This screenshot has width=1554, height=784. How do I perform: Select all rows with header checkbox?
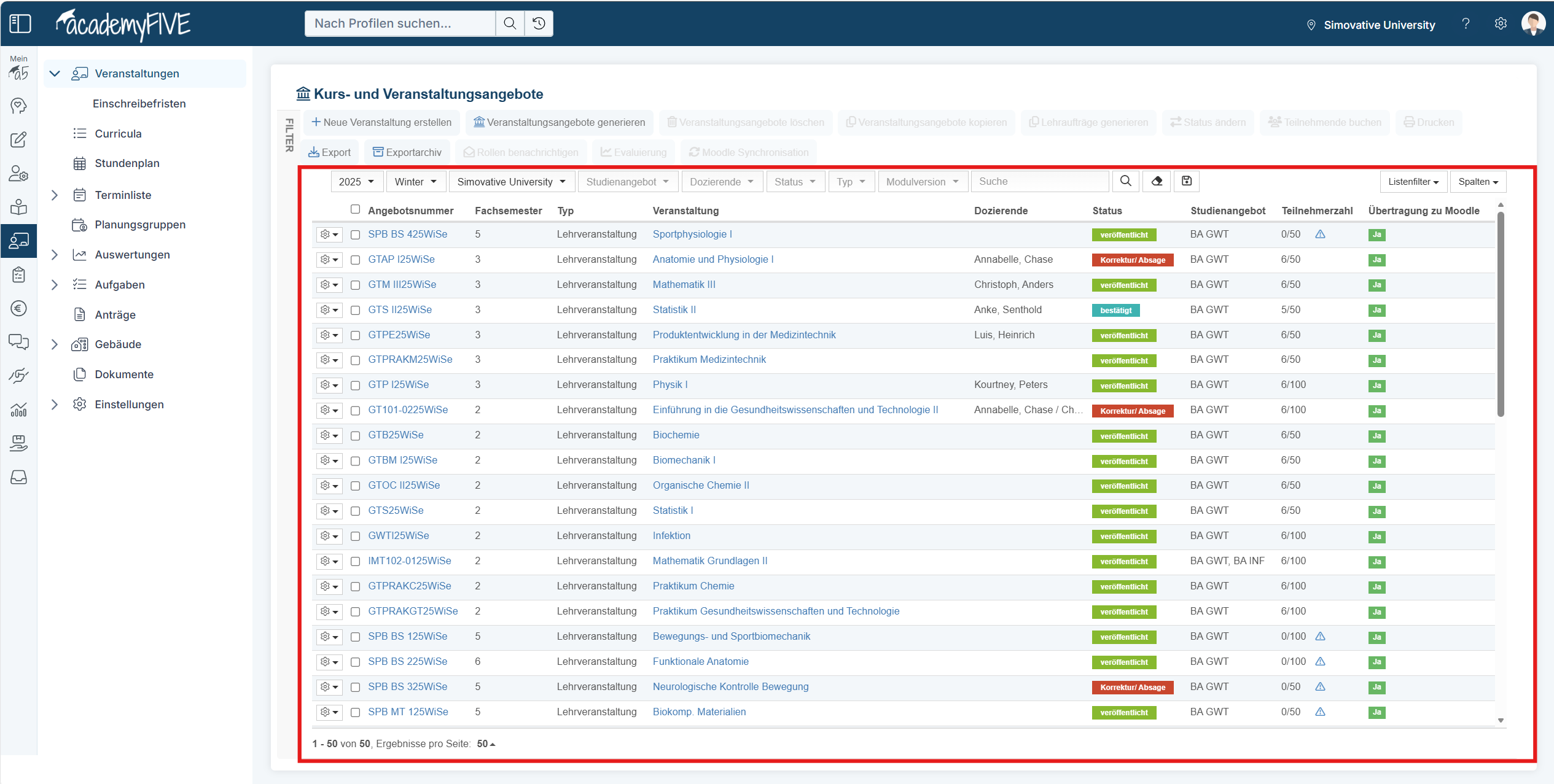click(x=355, y=209)
